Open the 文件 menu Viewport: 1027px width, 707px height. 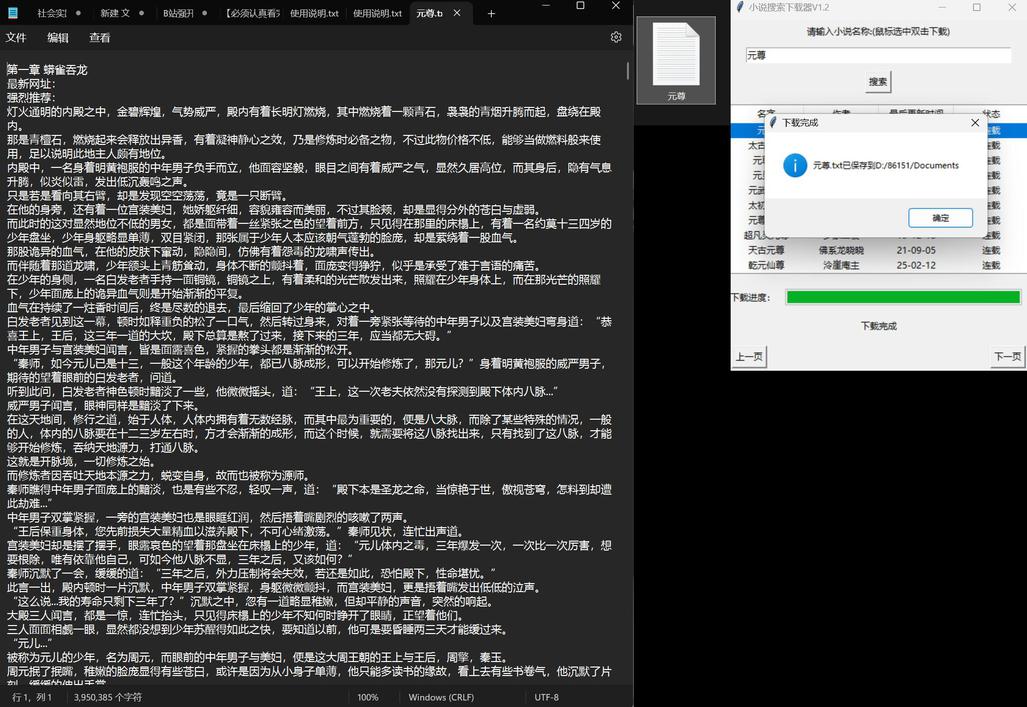[x=16, y=38]
